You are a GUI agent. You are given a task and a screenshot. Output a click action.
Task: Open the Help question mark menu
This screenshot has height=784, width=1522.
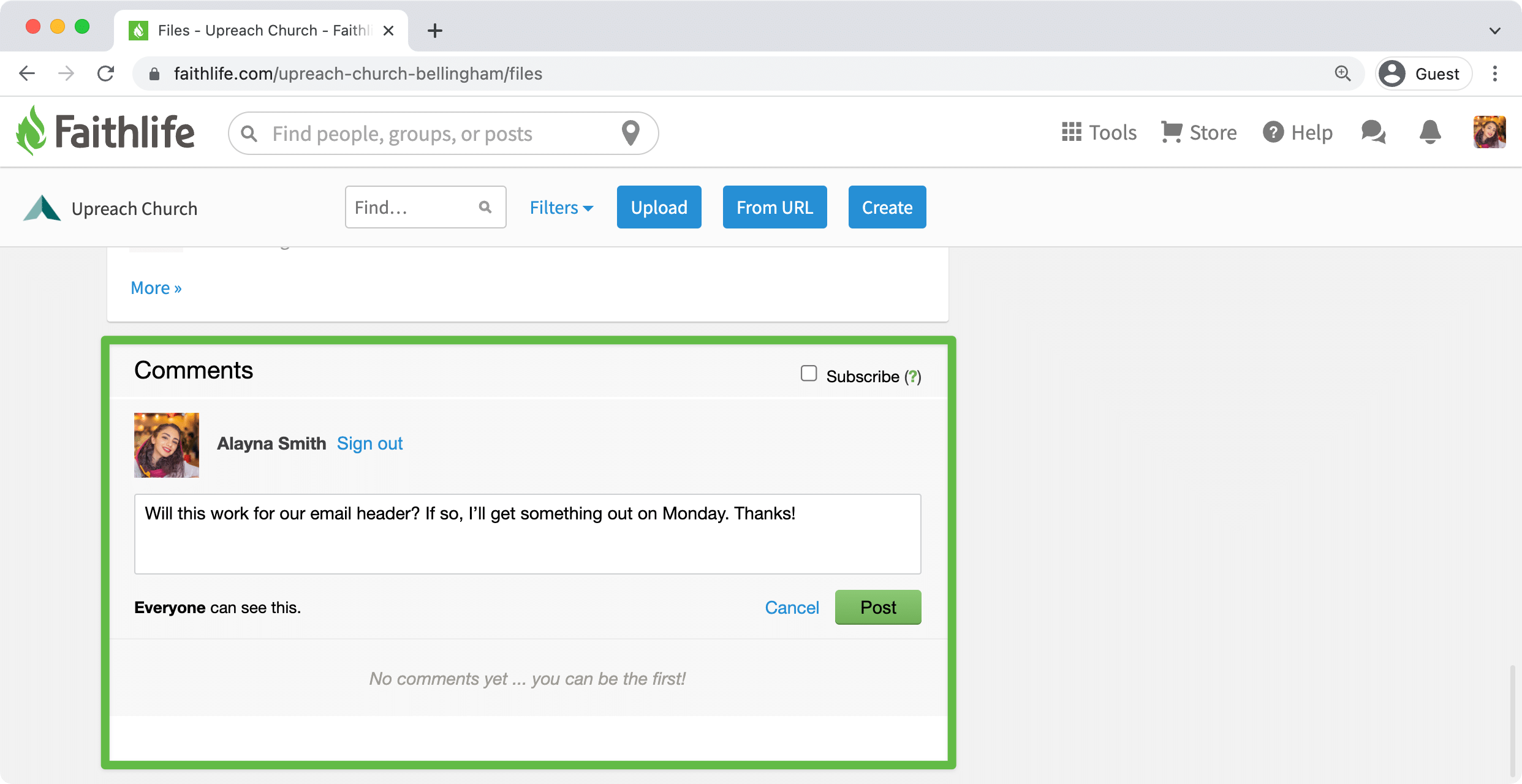coord(1298,132)
